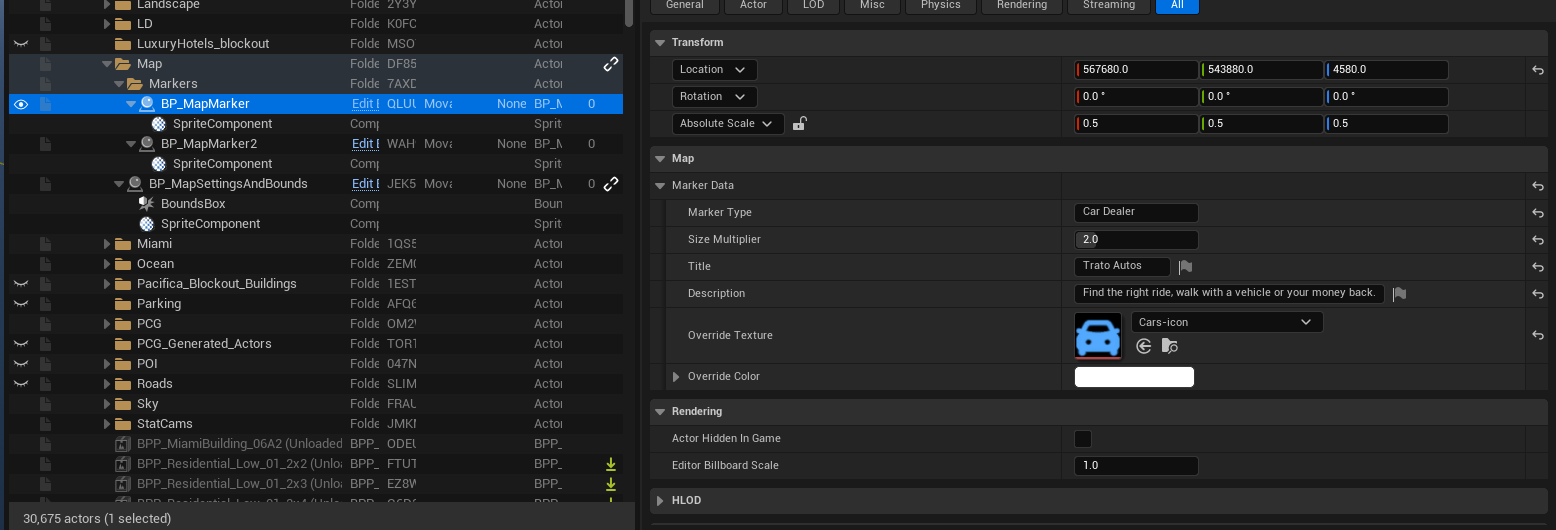Click download arrow on BPP_Residential_Low_01_2x2 row
Viewport: 1556px width, 530px height.
click(610, 464)
